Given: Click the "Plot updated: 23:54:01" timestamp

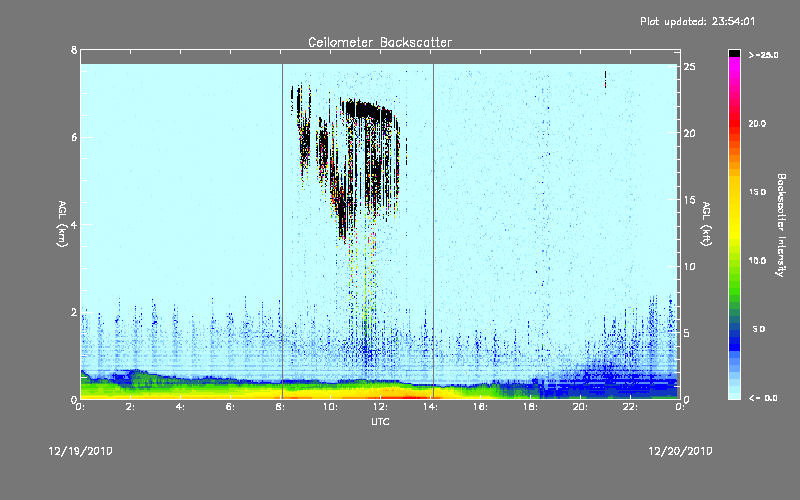Looking at the screenshot, I should 697,21.
